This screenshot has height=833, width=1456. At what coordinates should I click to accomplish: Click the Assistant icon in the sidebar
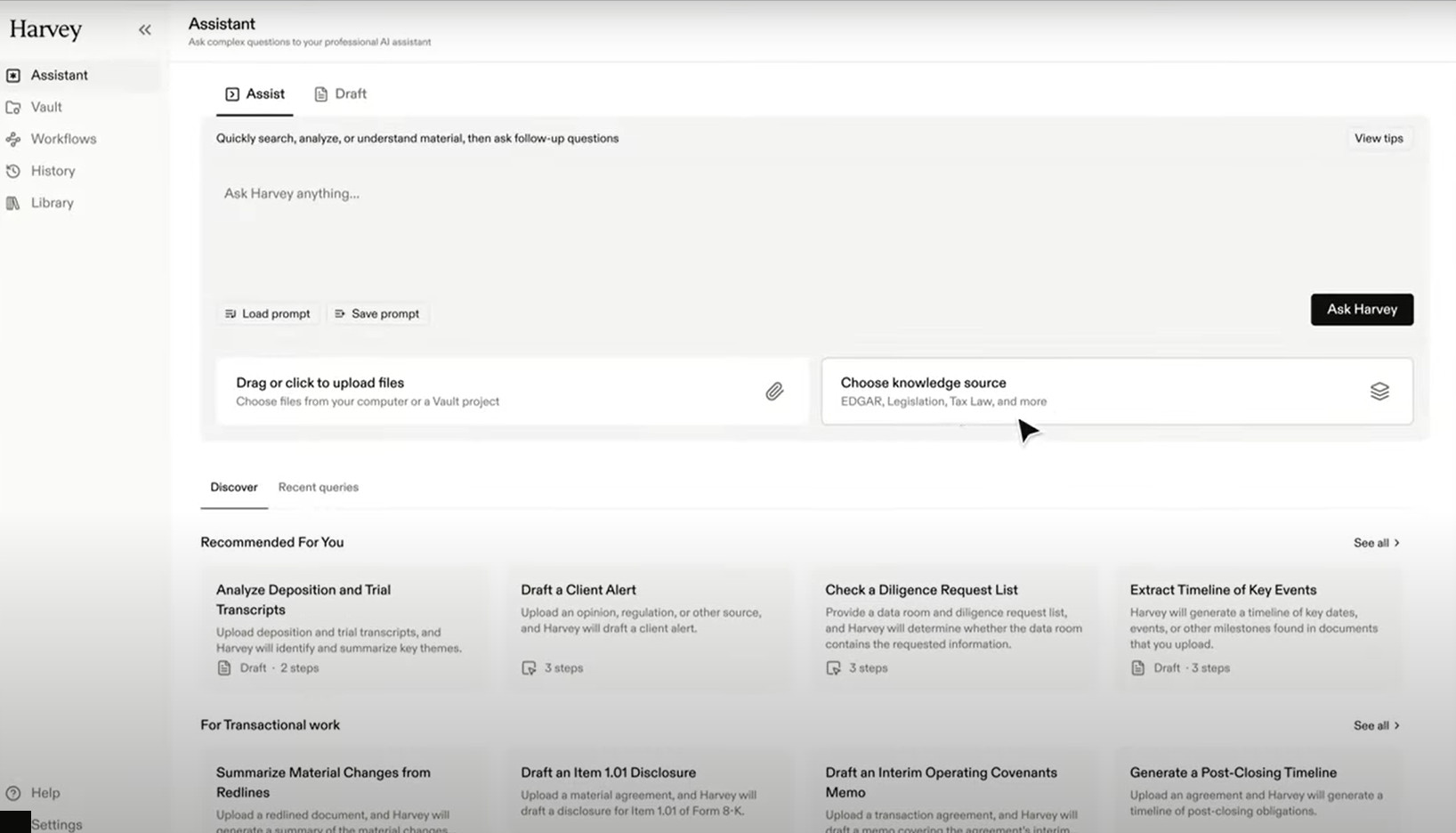click(x=13, y=76)
